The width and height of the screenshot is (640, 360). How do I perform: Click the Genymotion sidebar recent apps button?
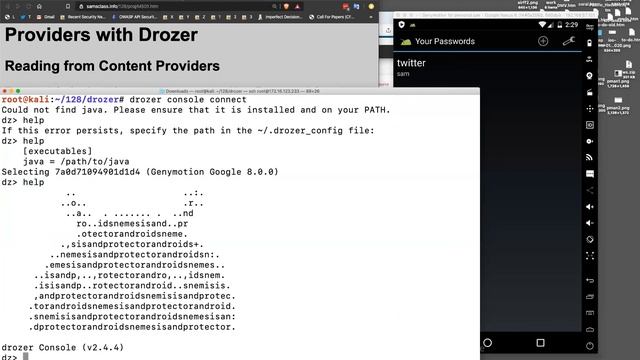(589, 297)
